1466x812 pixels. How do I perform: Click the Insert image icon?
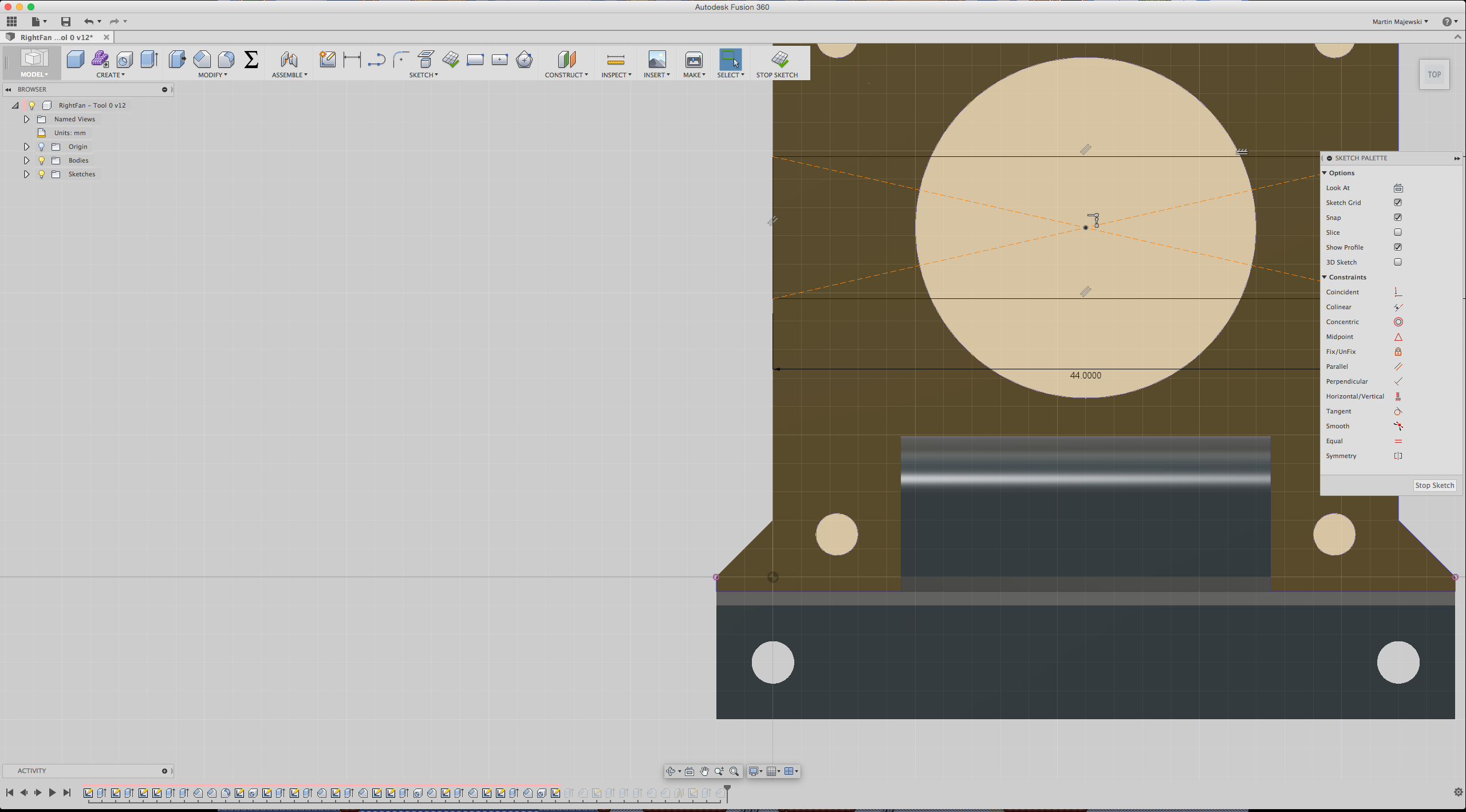coord(657,60)
